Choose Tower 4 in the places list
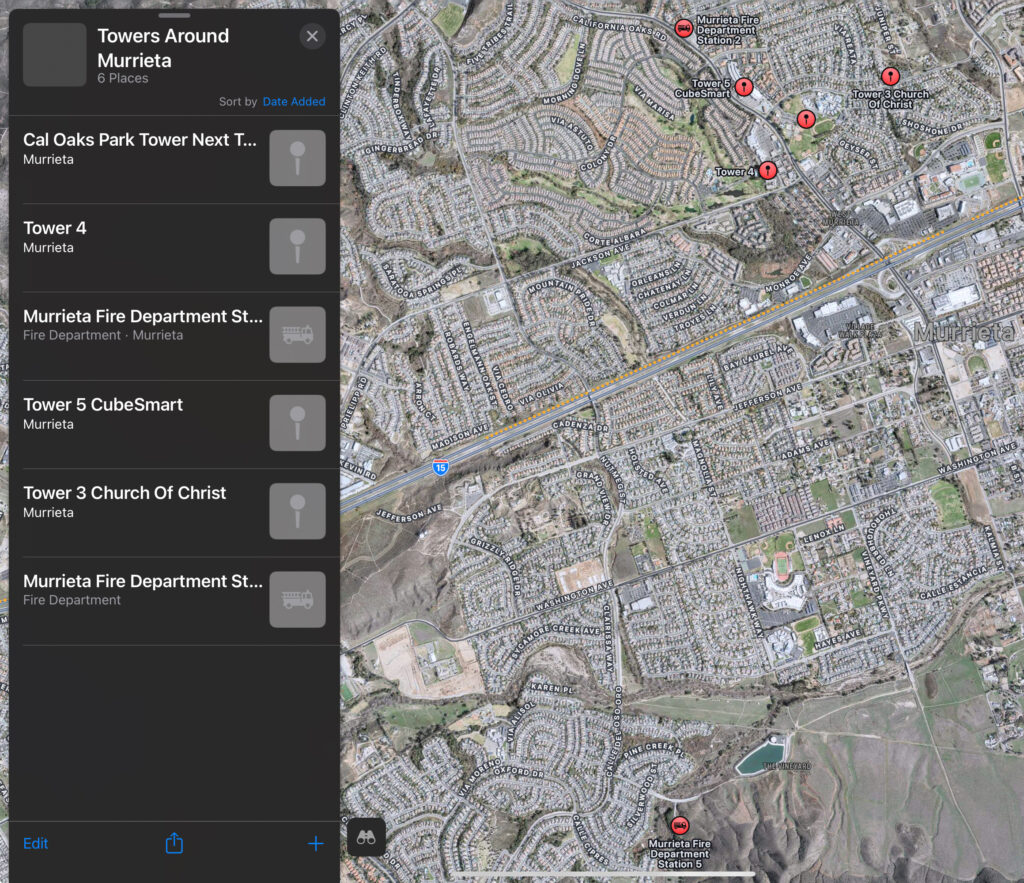The width and height of the screenshot is (1024, 883). pos(140,237)
